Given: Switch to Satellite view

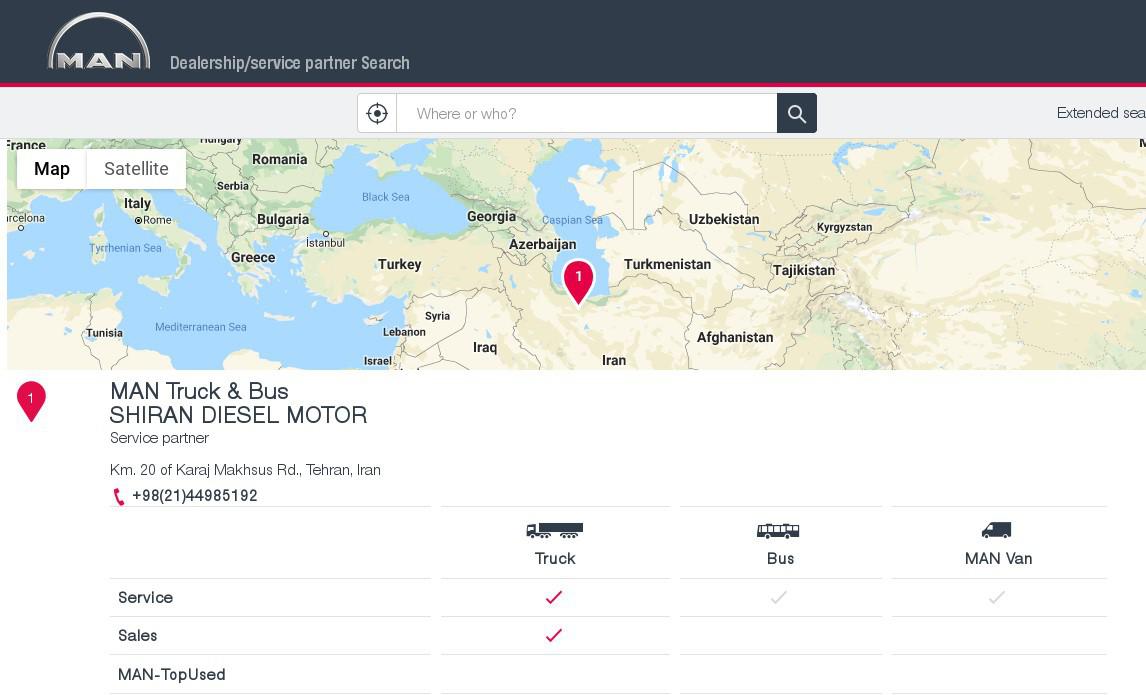Looking at the screenshot, I should [136, 169].
